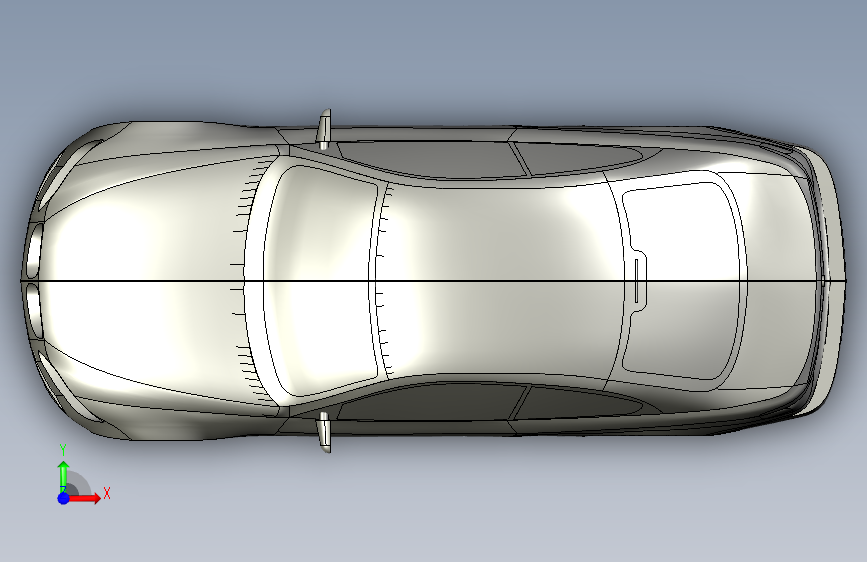Select the lower side mirror of the car
Viewport: 867px width, 562px height.
(324, 432)
